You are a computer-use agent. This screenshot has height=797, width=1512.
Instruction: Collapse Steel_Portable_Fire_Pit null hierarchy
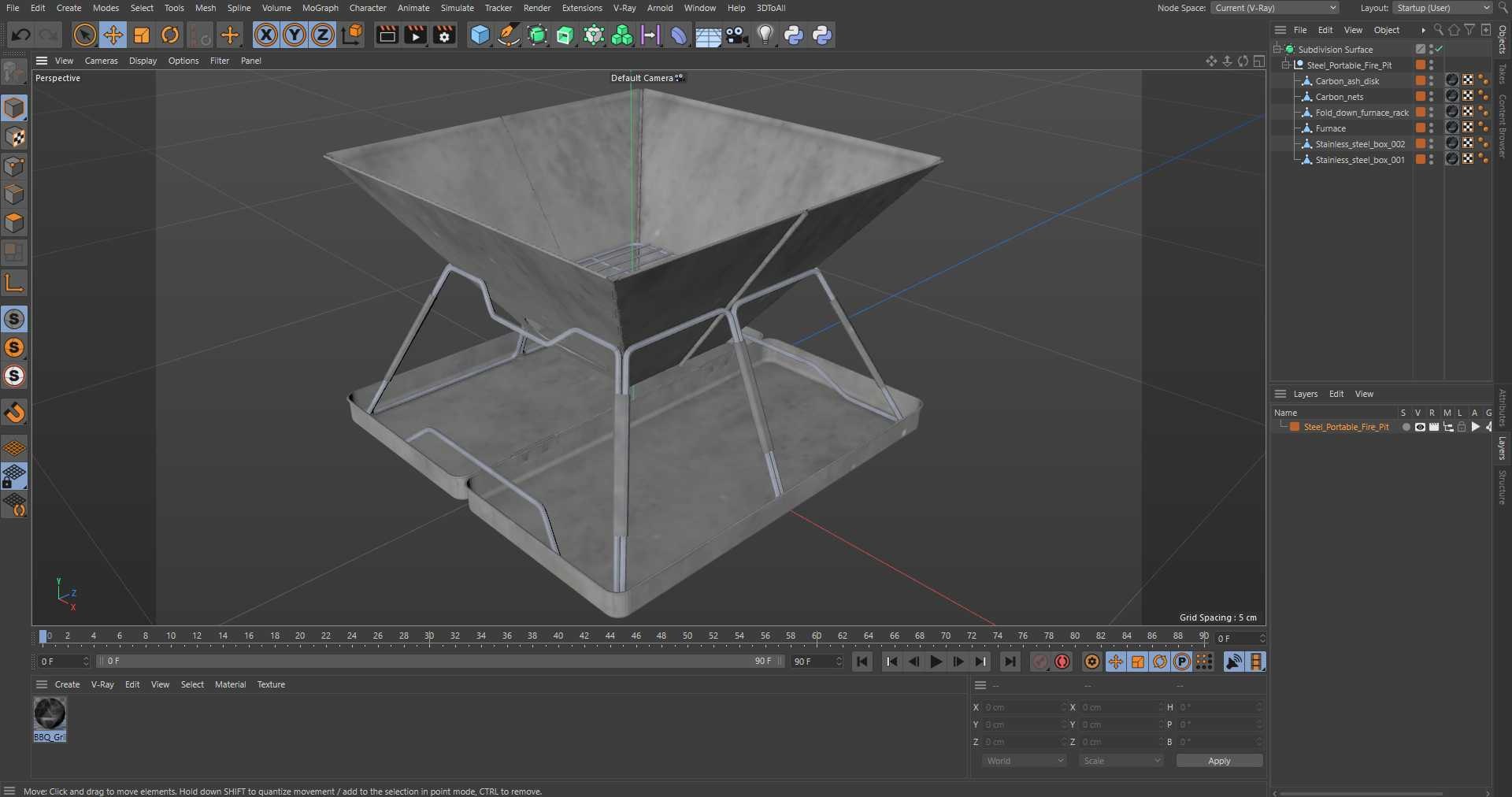click(x=1286, y=65)
